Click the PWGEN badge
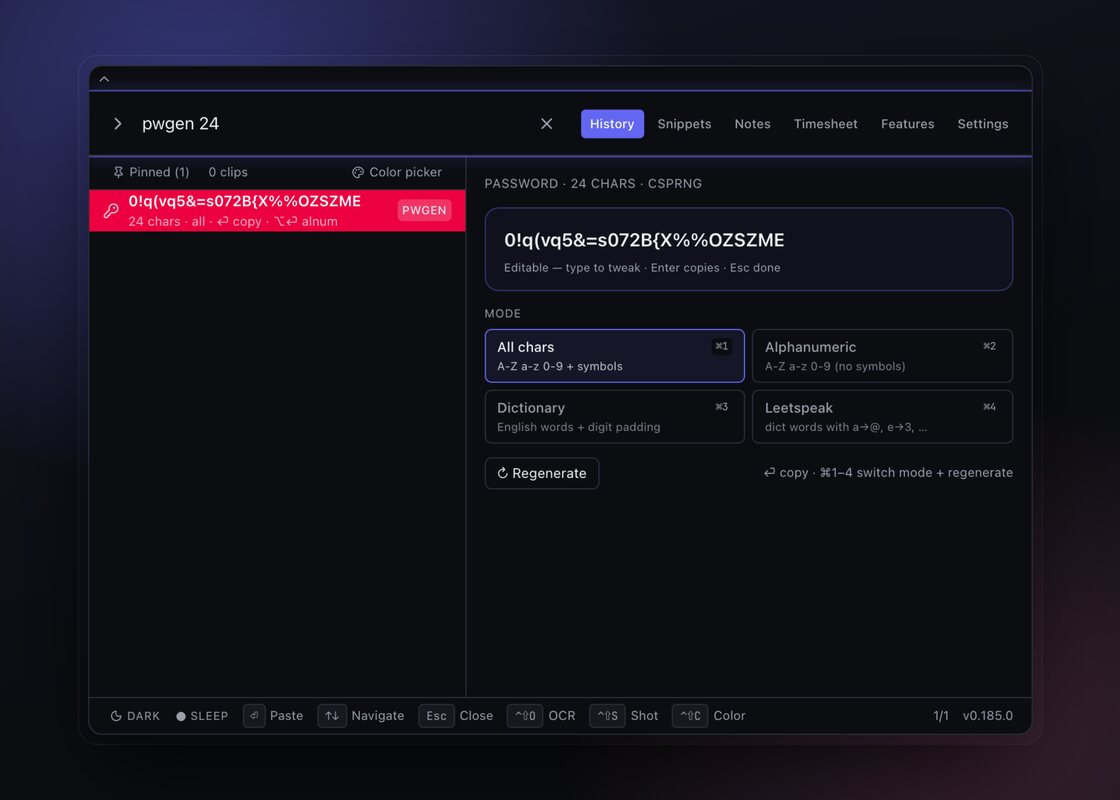Viewport: 1120px width, 800px height. click(424, 210)
